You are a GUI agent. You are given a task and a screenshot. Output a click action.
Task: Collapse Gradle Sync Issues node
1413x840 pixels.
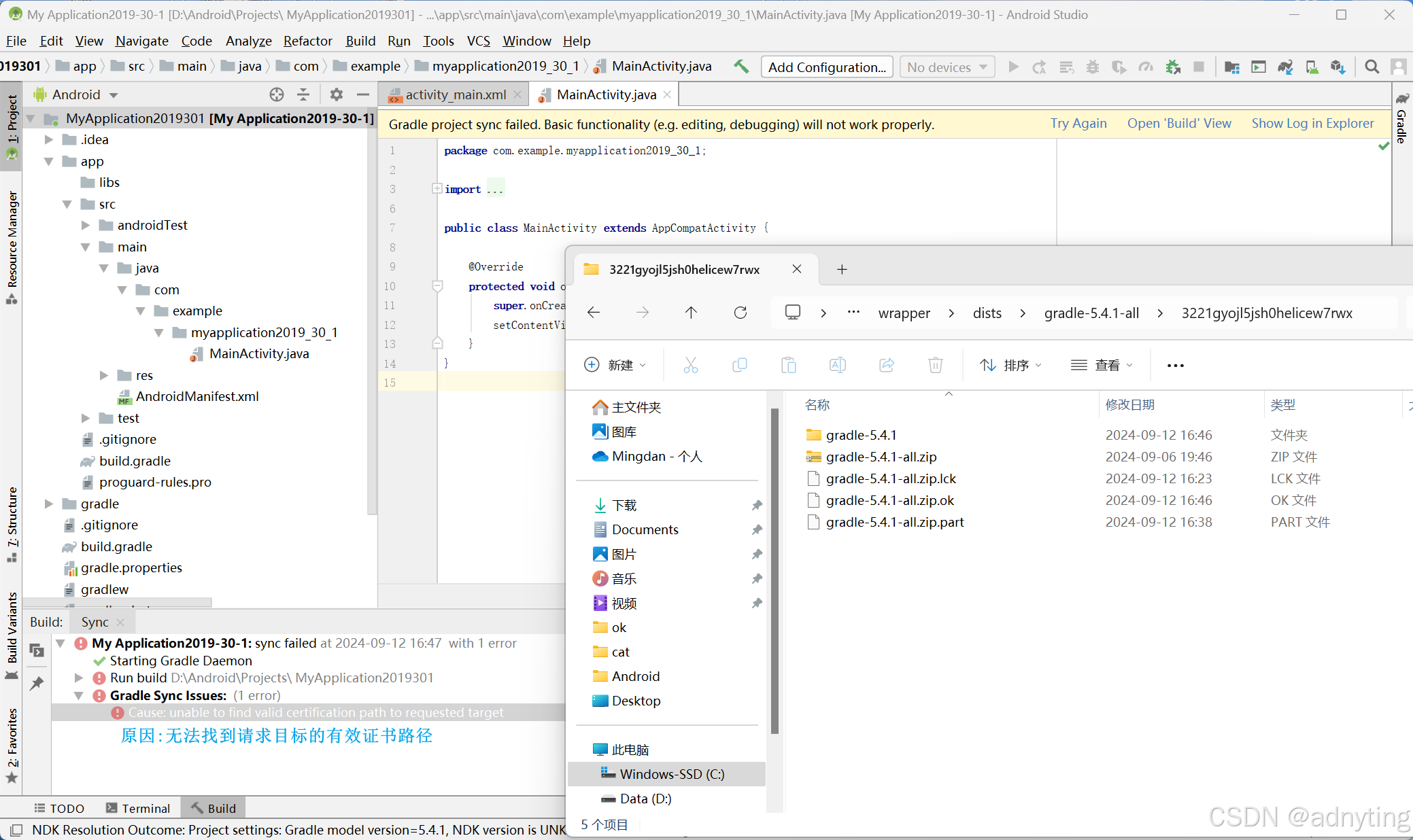pos(79,695)
